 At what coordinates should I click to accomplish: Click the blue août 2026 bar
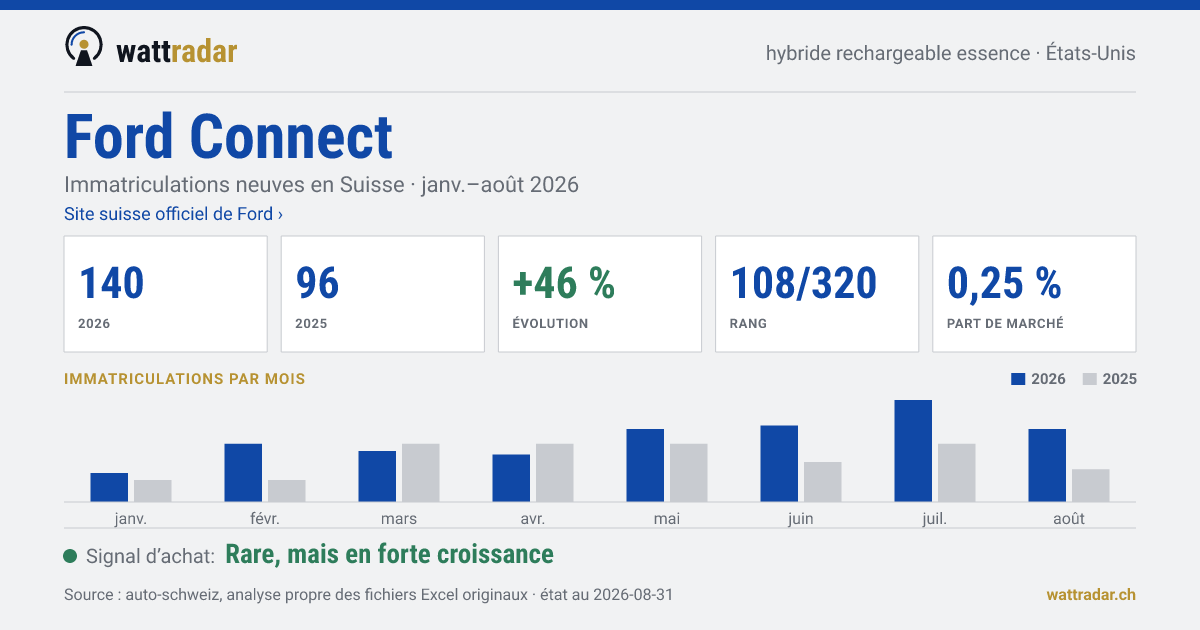click(1047, 465)
